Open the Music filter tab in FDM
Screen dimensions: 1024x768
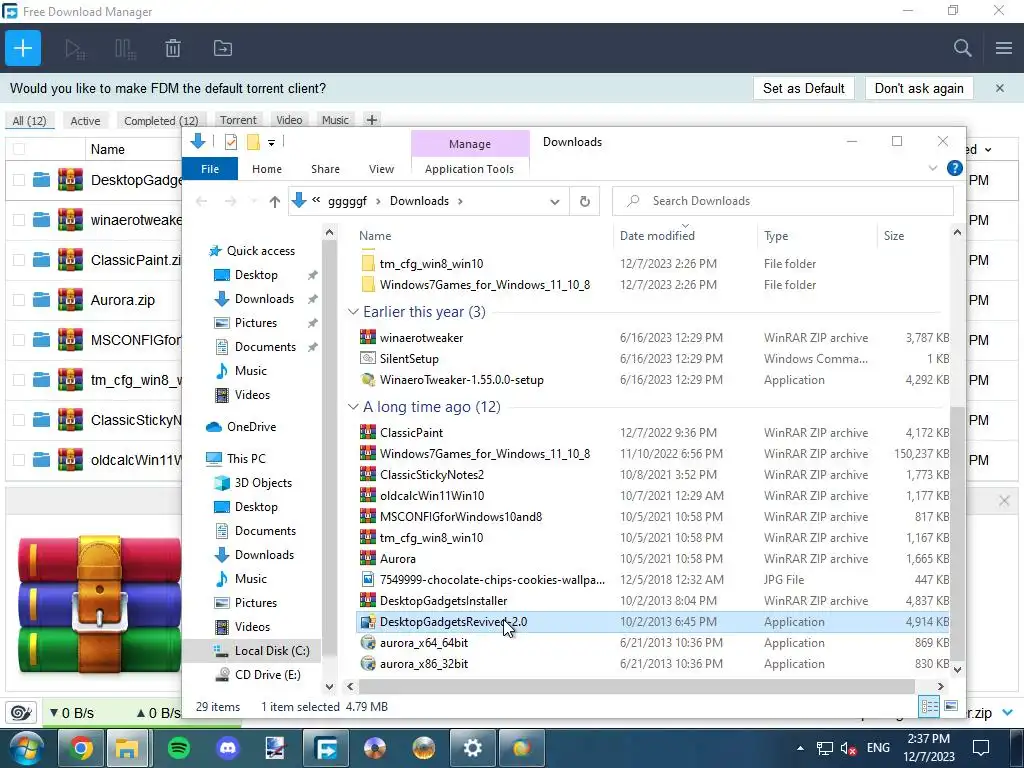(335, 120)
